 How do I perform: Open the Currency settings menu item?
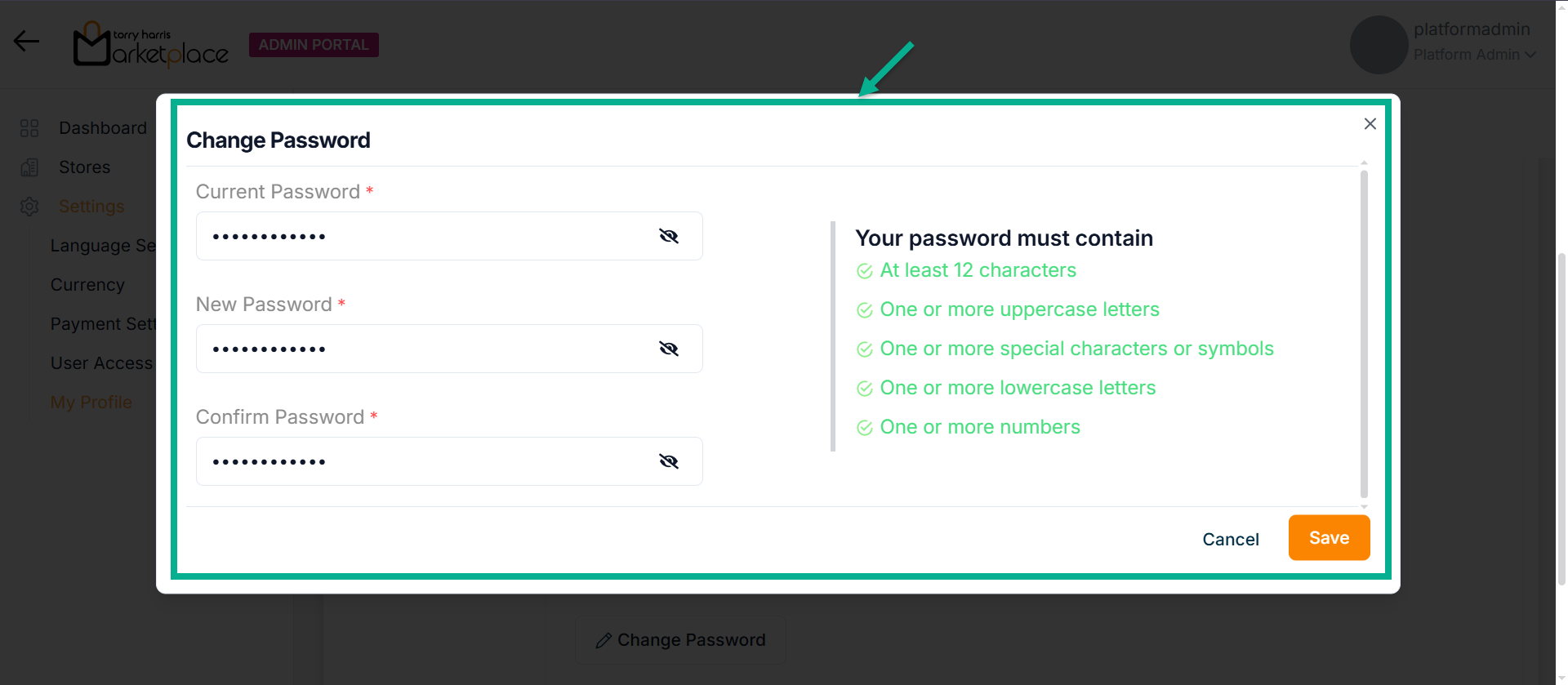tap(87, 285)
